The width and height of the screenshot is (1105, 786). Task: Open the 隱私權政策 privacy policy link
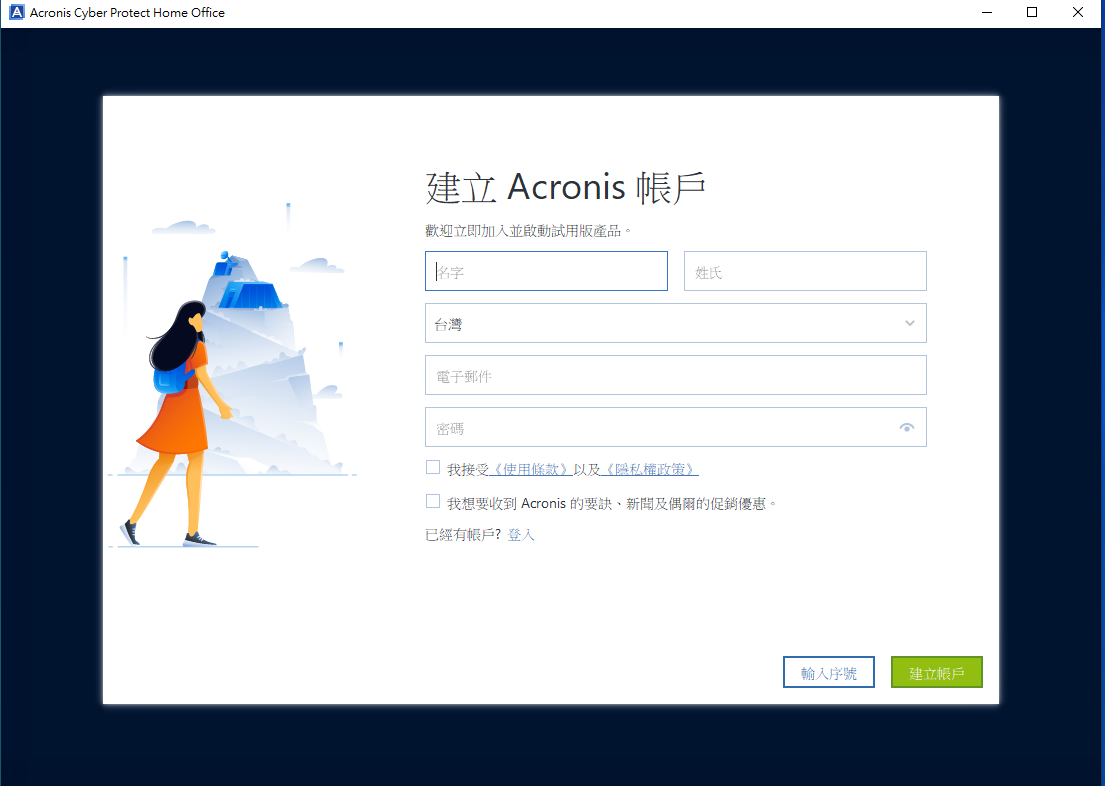tap(649, 470)
